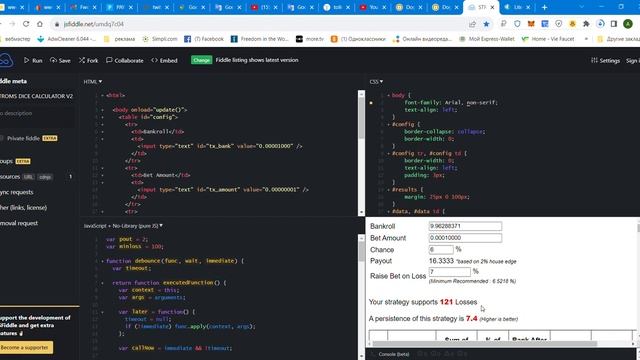Open the CSS panel language dropdown

[x=376, y=82]
